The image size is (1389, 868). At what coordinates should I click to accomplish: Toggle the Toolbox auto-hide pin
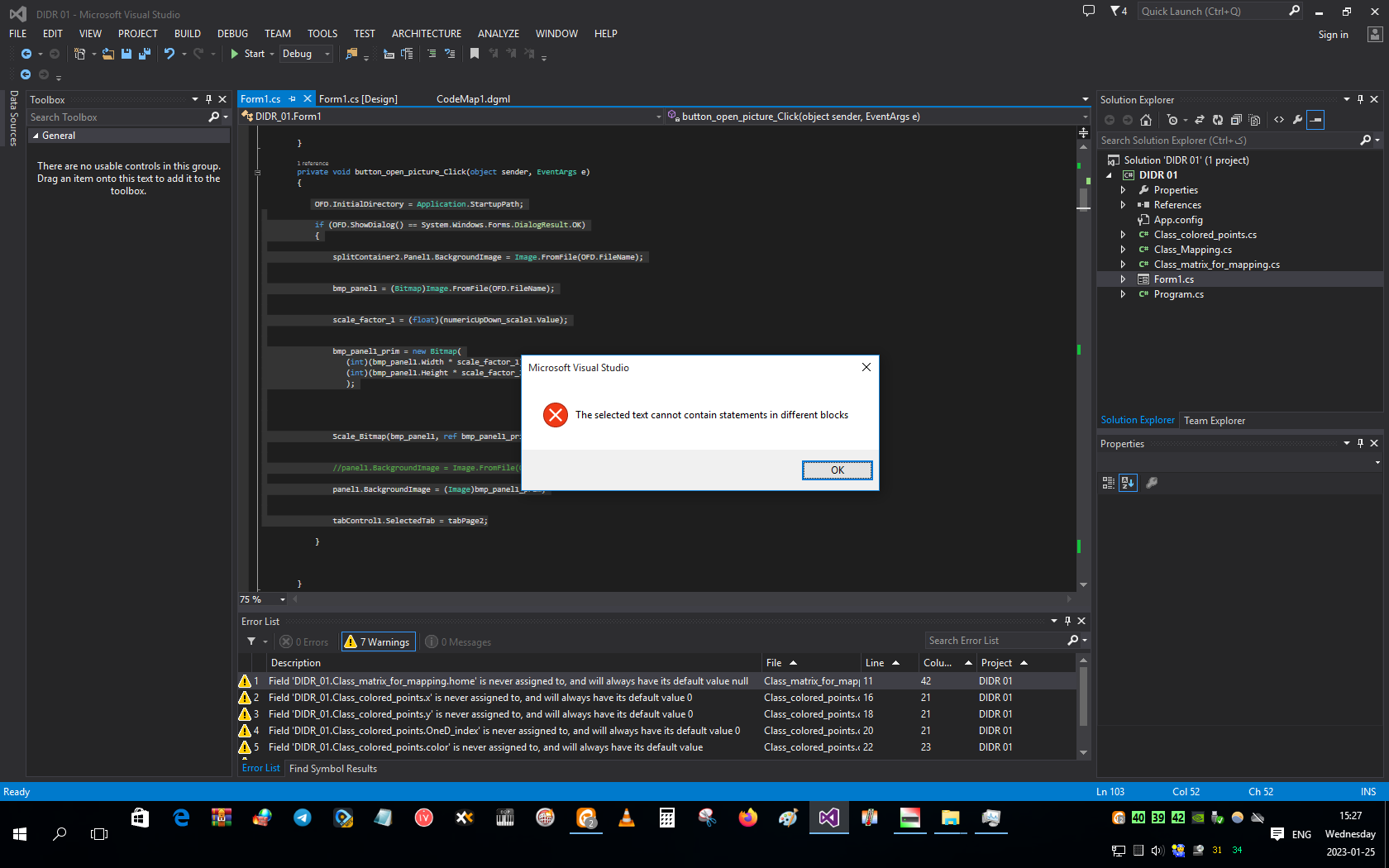[x=208, y=99]
